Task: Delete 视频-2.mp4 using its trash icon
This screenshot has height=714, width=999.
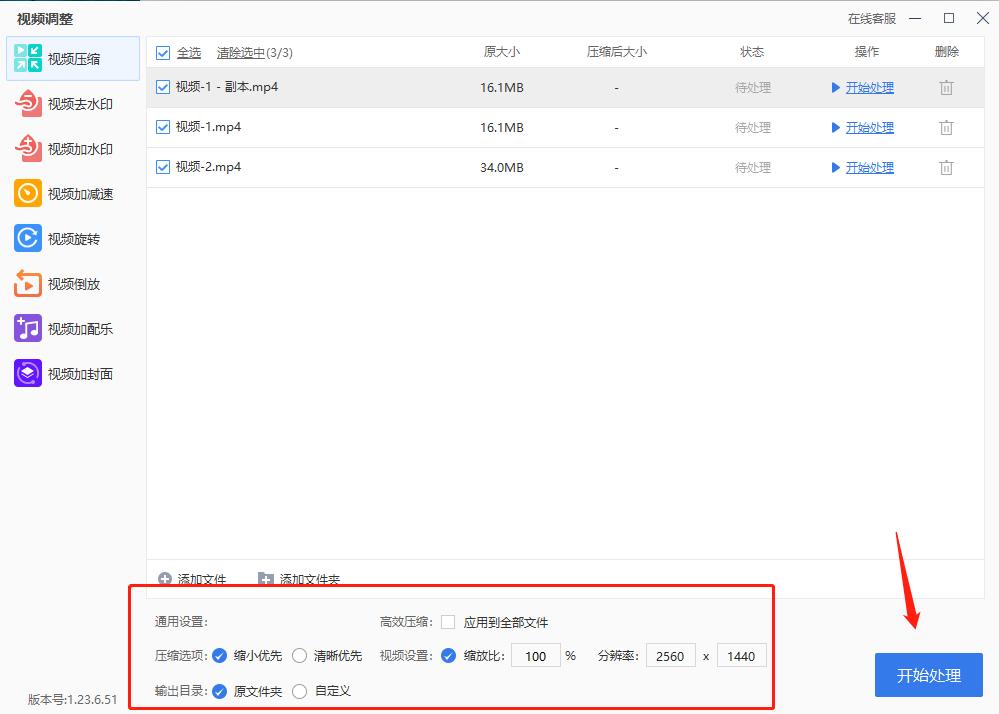Action: [x=945, y=167]
